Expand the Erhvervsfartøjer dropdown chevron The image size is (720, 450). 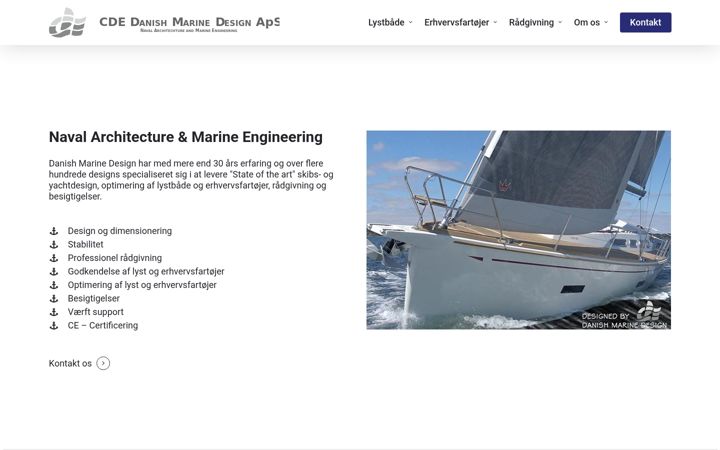coord(495,22)
